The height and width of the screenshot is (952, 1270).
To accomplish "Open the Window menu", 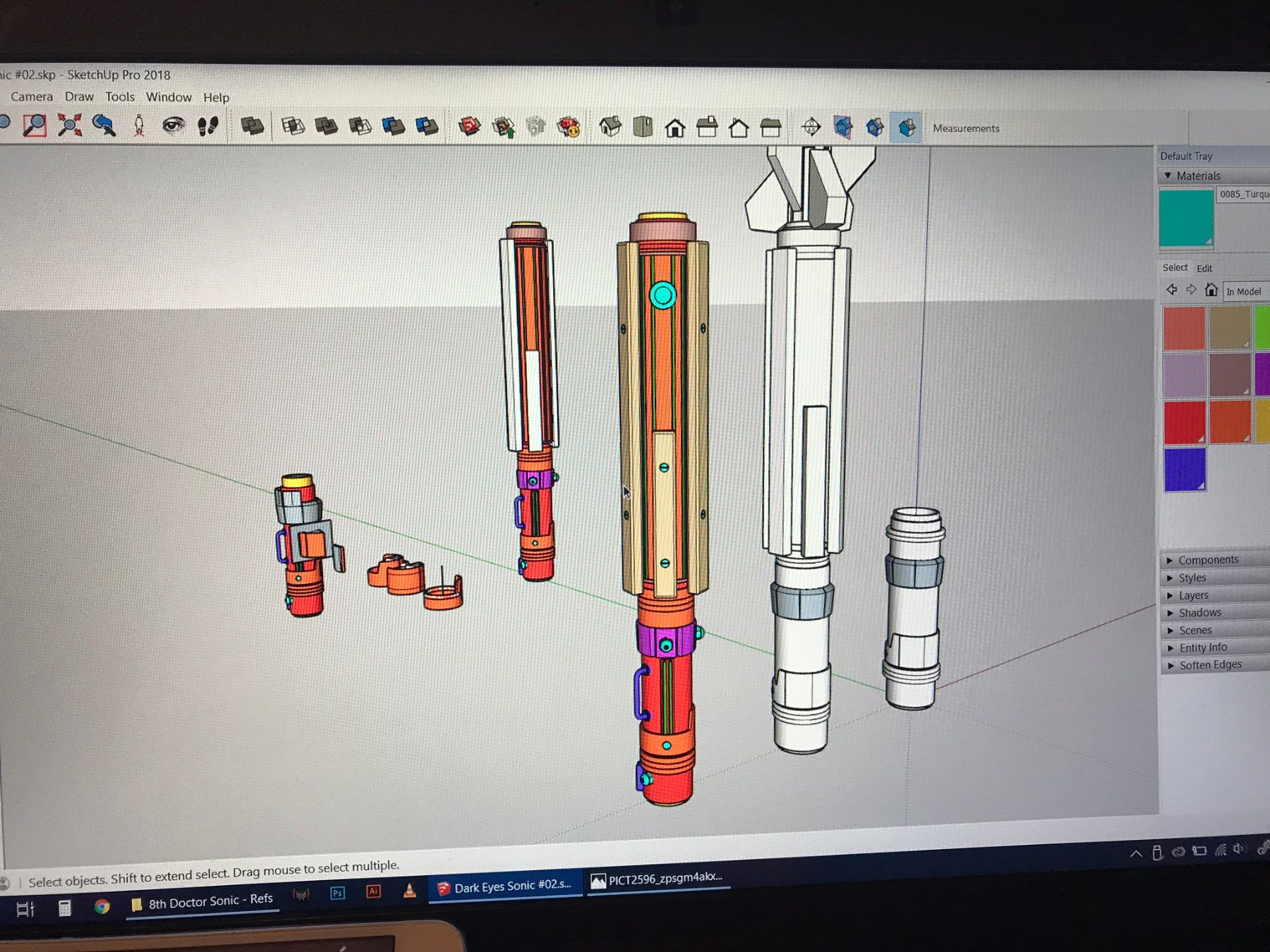I will tap(169, 97).
